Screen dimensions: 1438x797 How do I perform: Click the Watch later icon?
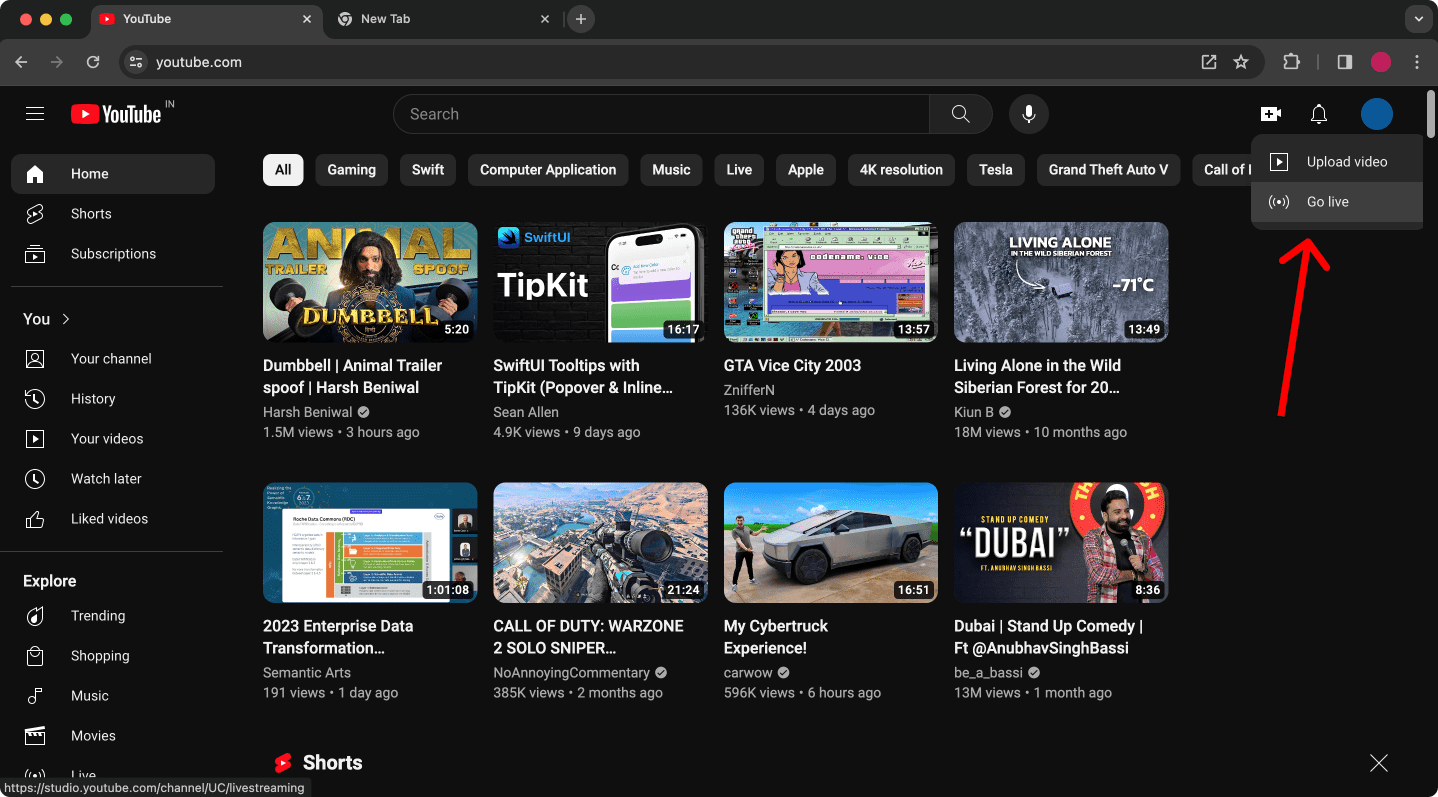(34, 478)
